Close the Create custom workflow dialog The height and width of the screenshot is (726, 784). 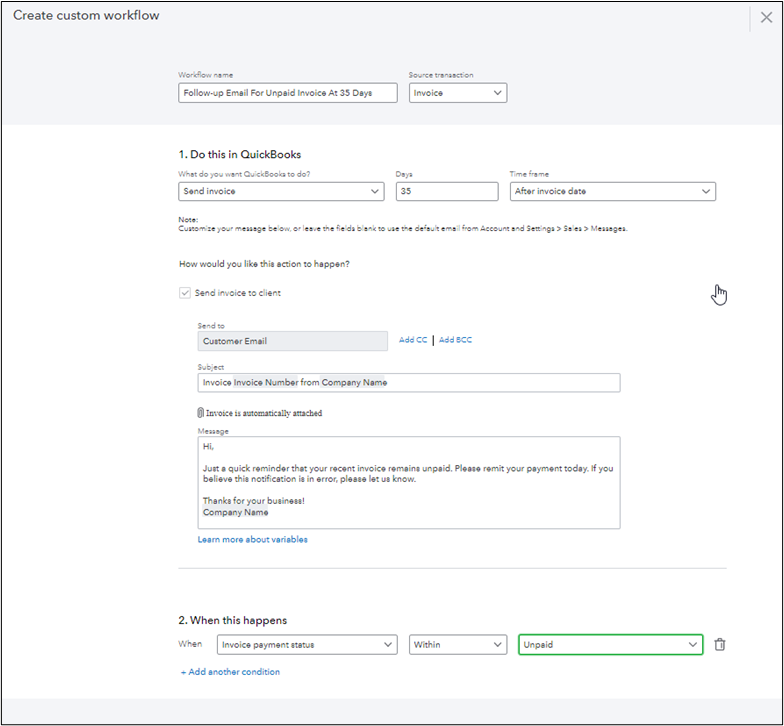click(x=766, y=18)
